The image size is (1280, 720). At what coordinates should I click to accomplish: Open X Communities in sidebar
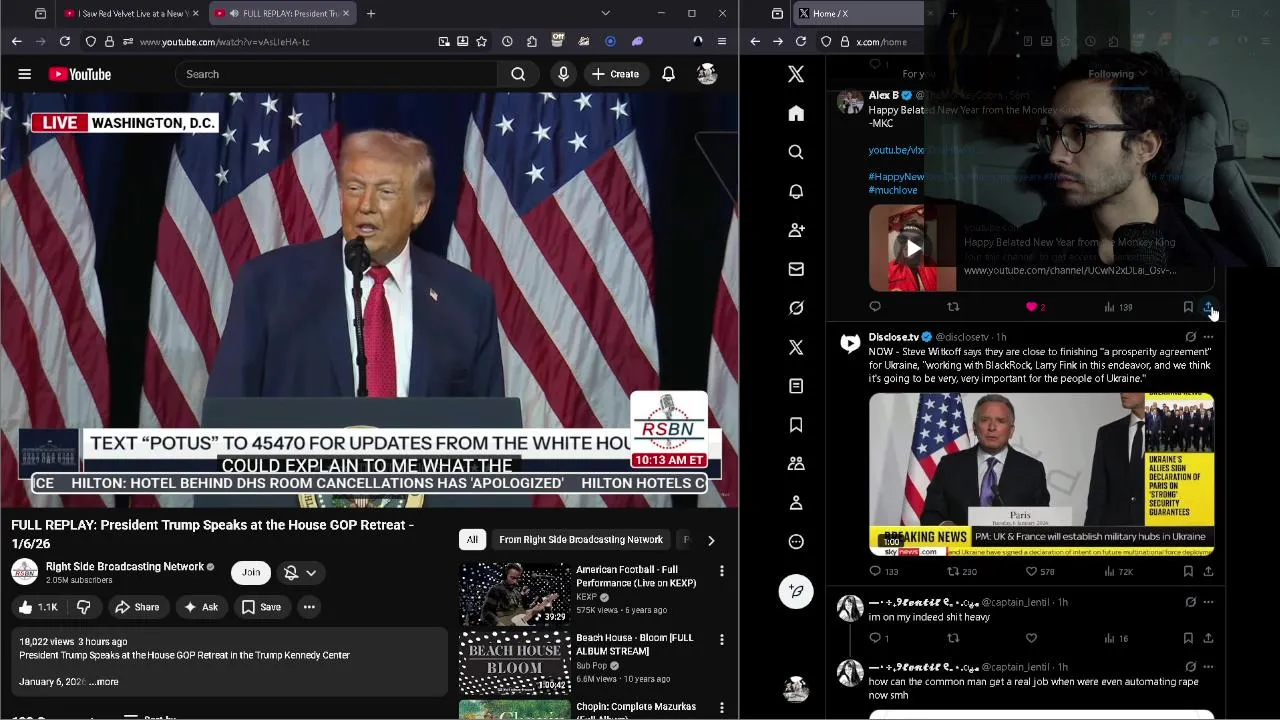point(796,464)
